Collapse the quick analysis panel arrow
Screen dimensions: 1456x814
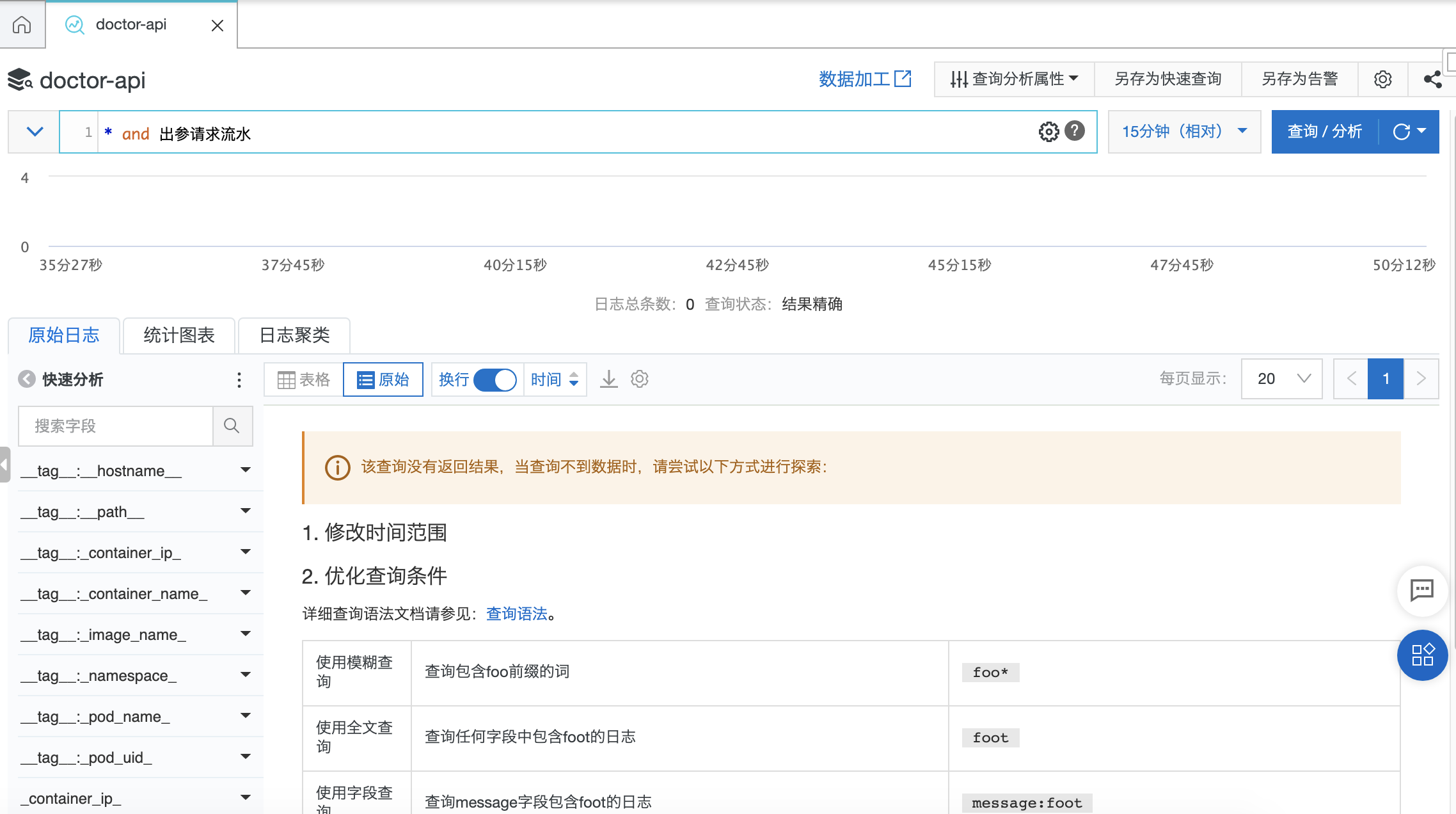[x=27, y=379]
